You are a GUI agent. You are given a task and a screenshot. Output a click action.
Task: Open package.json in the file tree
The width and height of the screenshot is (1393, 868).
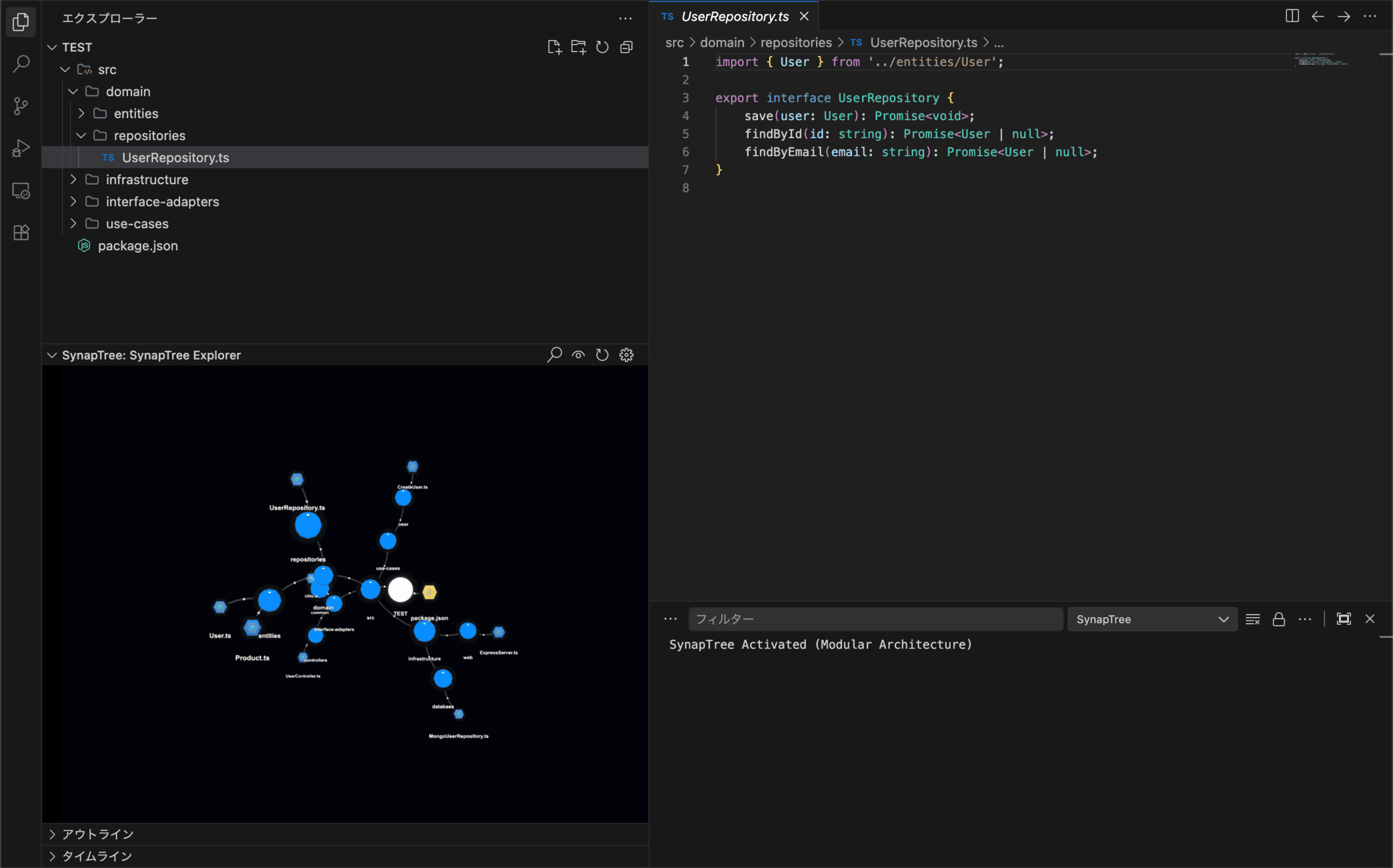point(137,246)
